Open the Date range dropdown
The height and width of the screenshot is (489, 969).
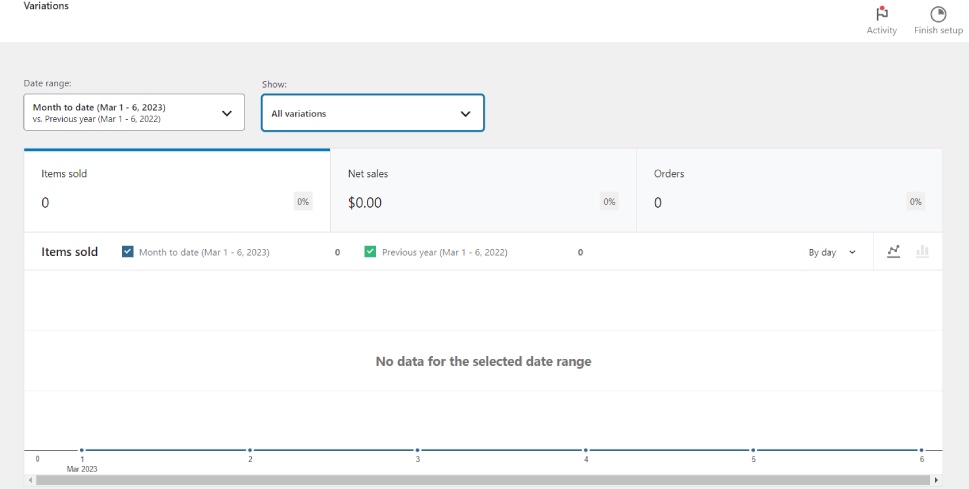133,113
